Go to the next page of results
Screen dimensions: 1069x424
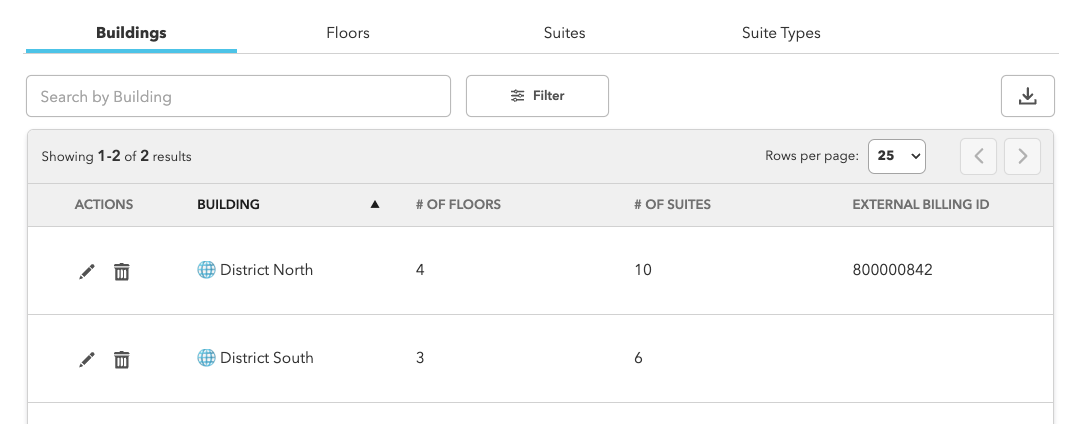pos(1022,156)
